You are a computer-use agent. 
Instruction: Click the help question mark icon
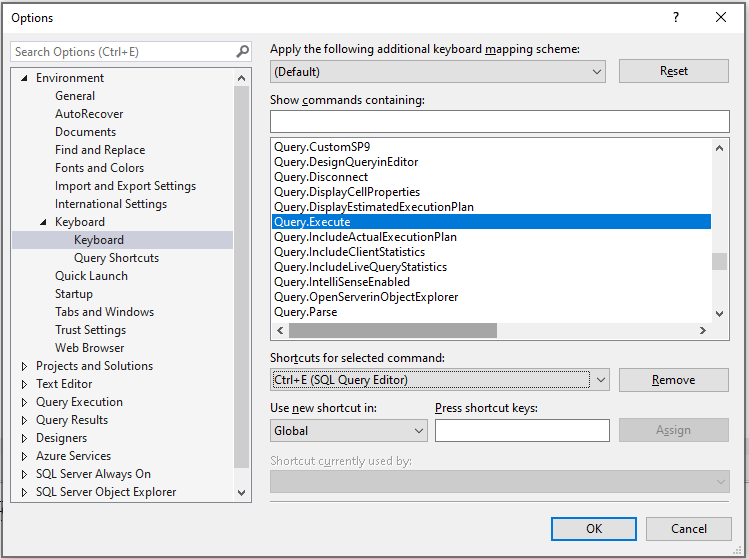pyautogui.click(x=675, y=18)
